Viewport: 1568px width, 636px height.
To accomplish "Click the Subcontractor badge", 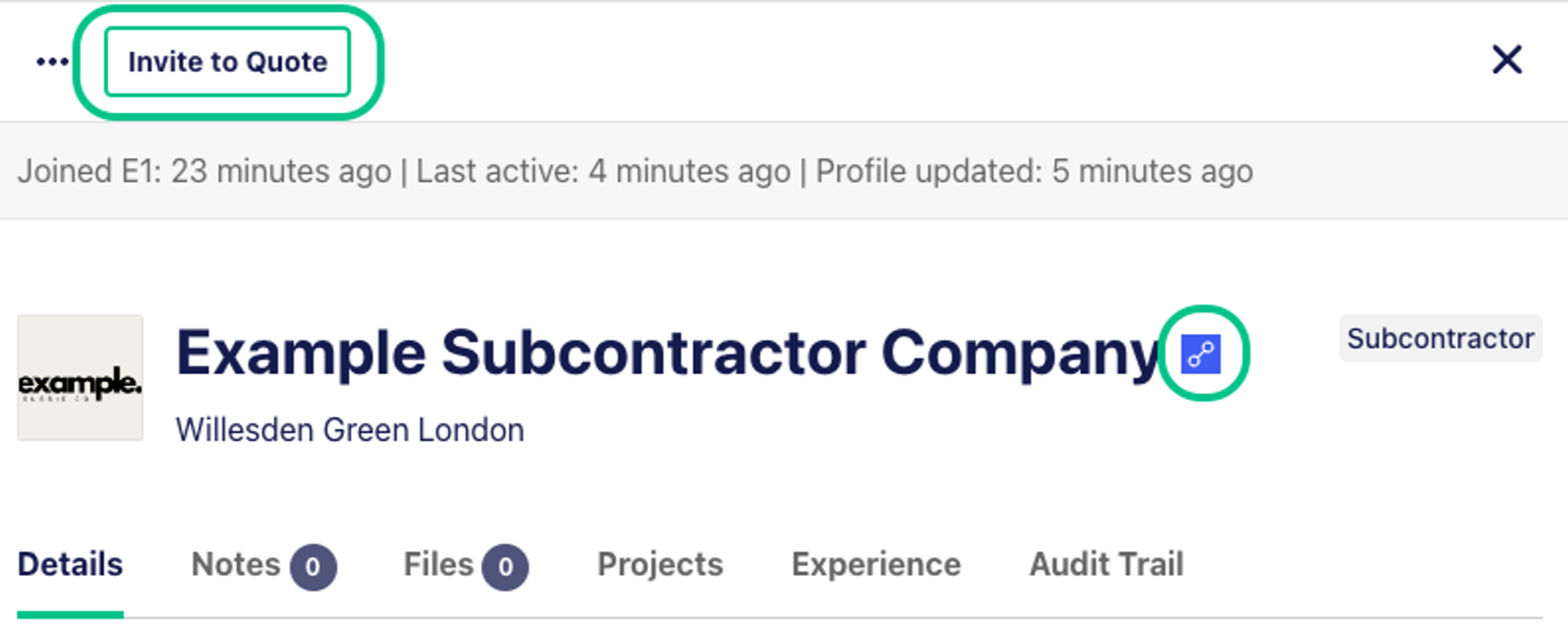I will coord(1440,338).
